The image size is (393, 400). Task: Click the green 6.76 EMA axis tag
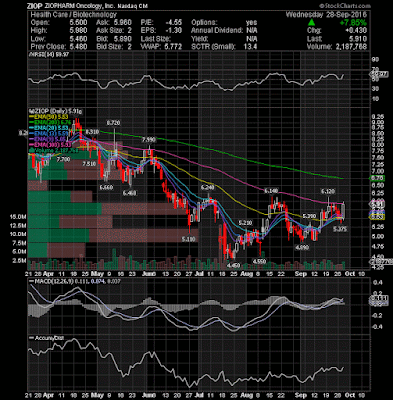[x=378, y=178]
